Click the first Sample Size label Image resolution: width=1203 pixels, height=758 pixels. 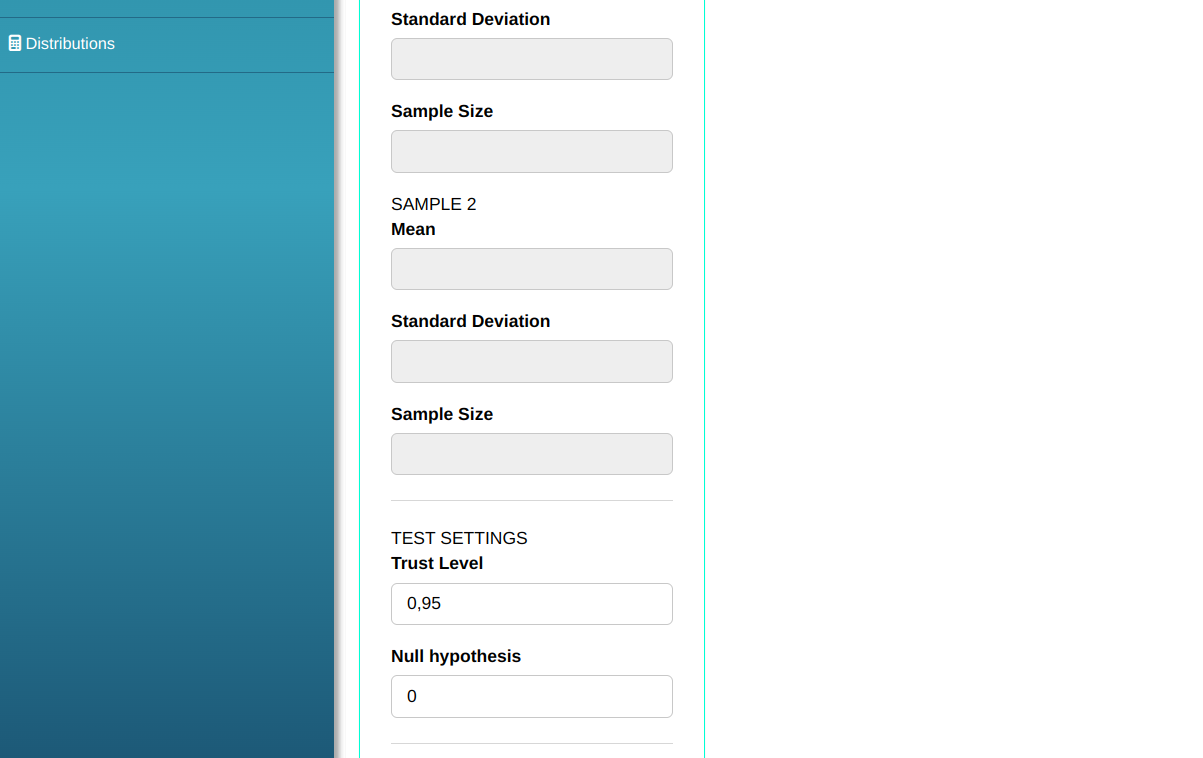441,111
